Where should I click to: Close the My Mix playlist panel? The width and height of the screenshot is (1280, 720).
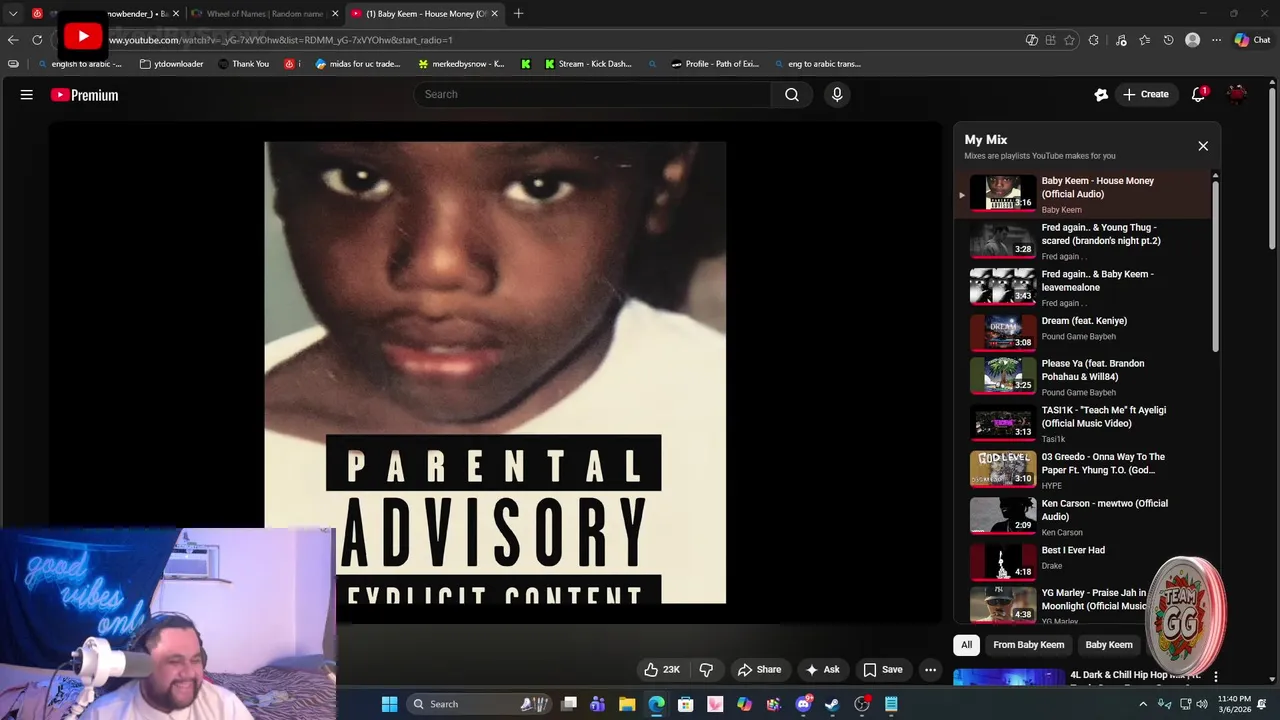point(1203,146)
